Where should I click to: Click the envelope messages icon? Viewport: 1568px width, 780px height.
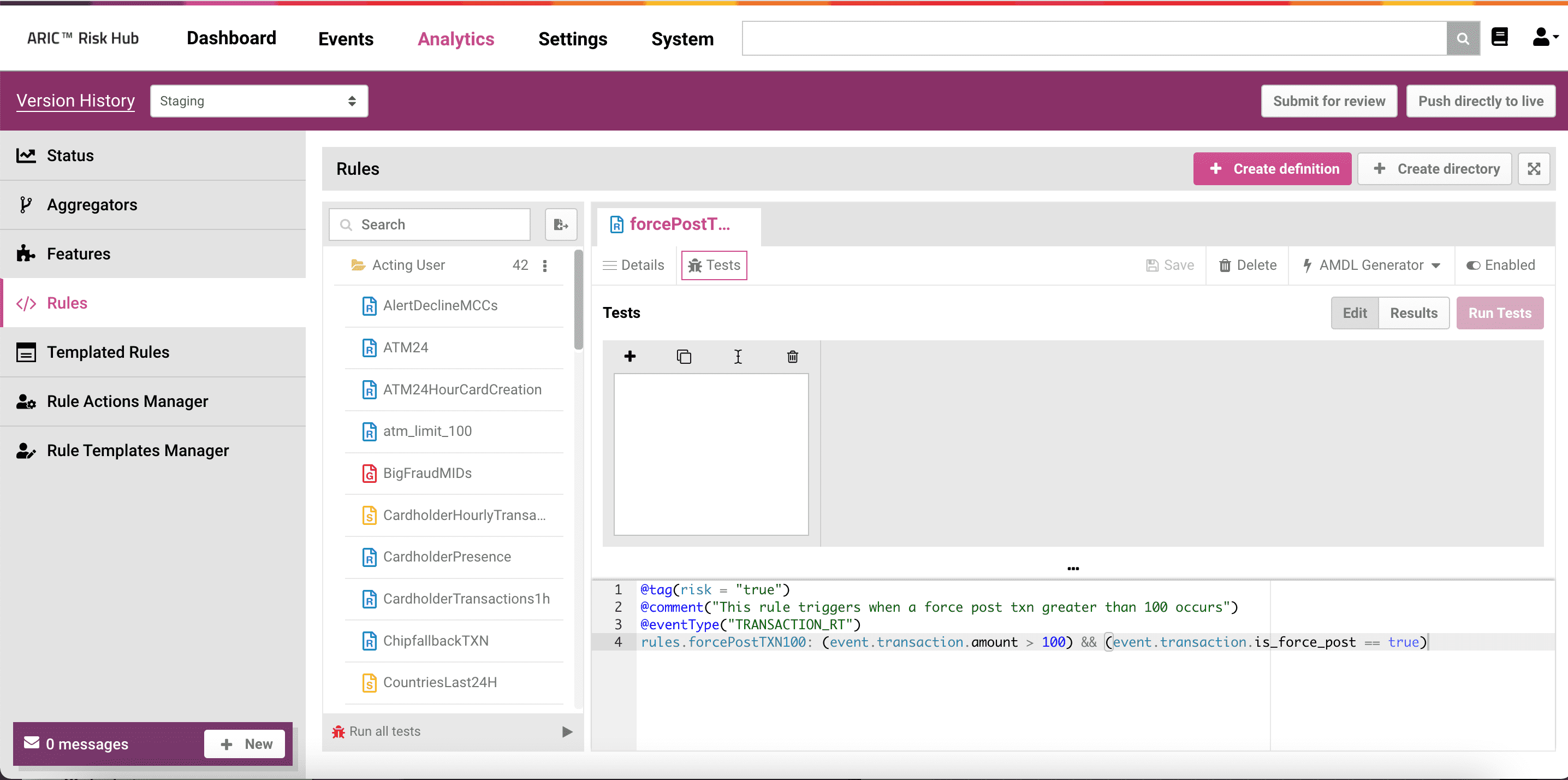click(x=32, y=743)
